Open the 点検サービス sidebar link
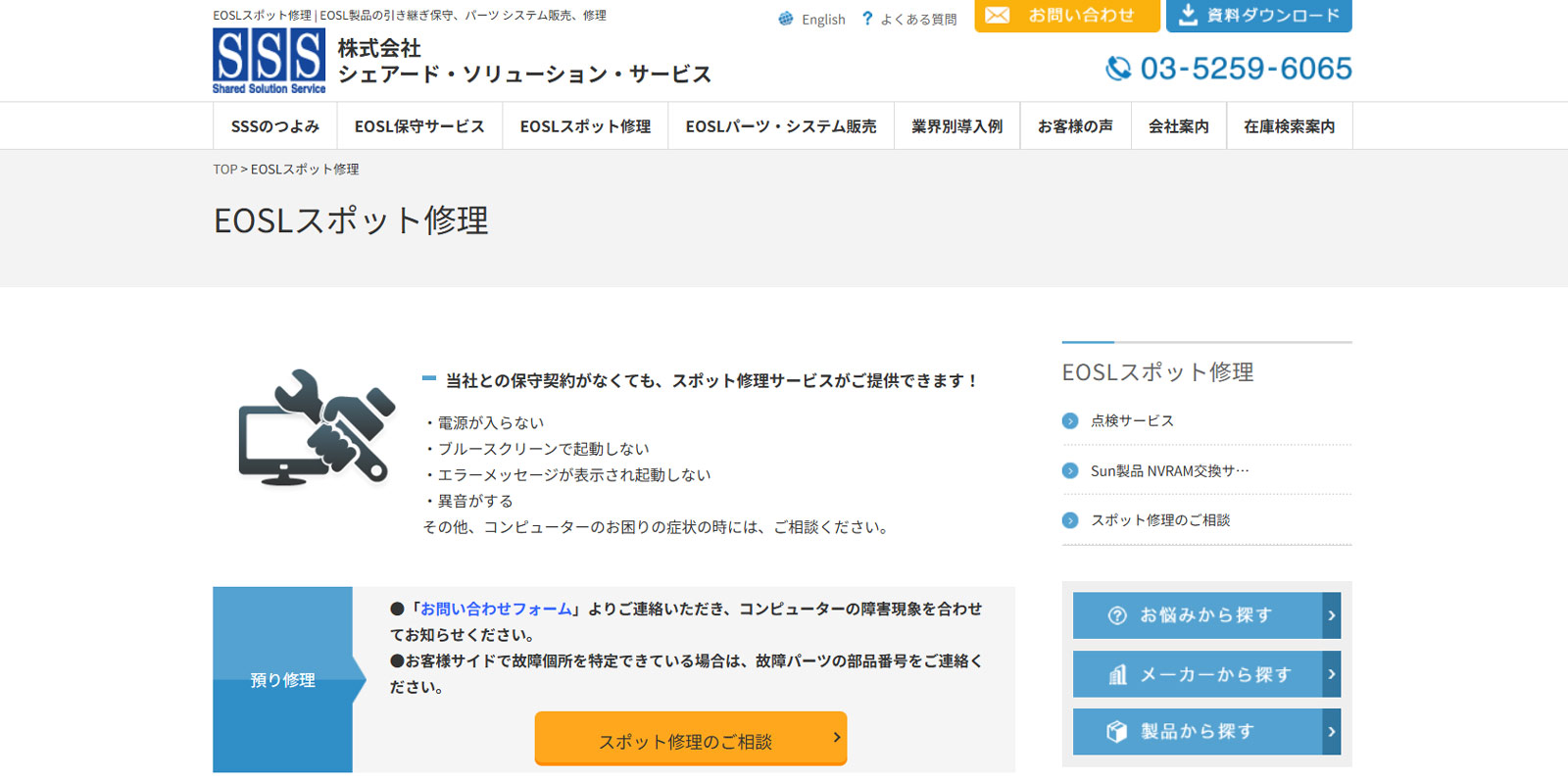Screen dimensions: 1568x781 click(x=1132, y=421)
